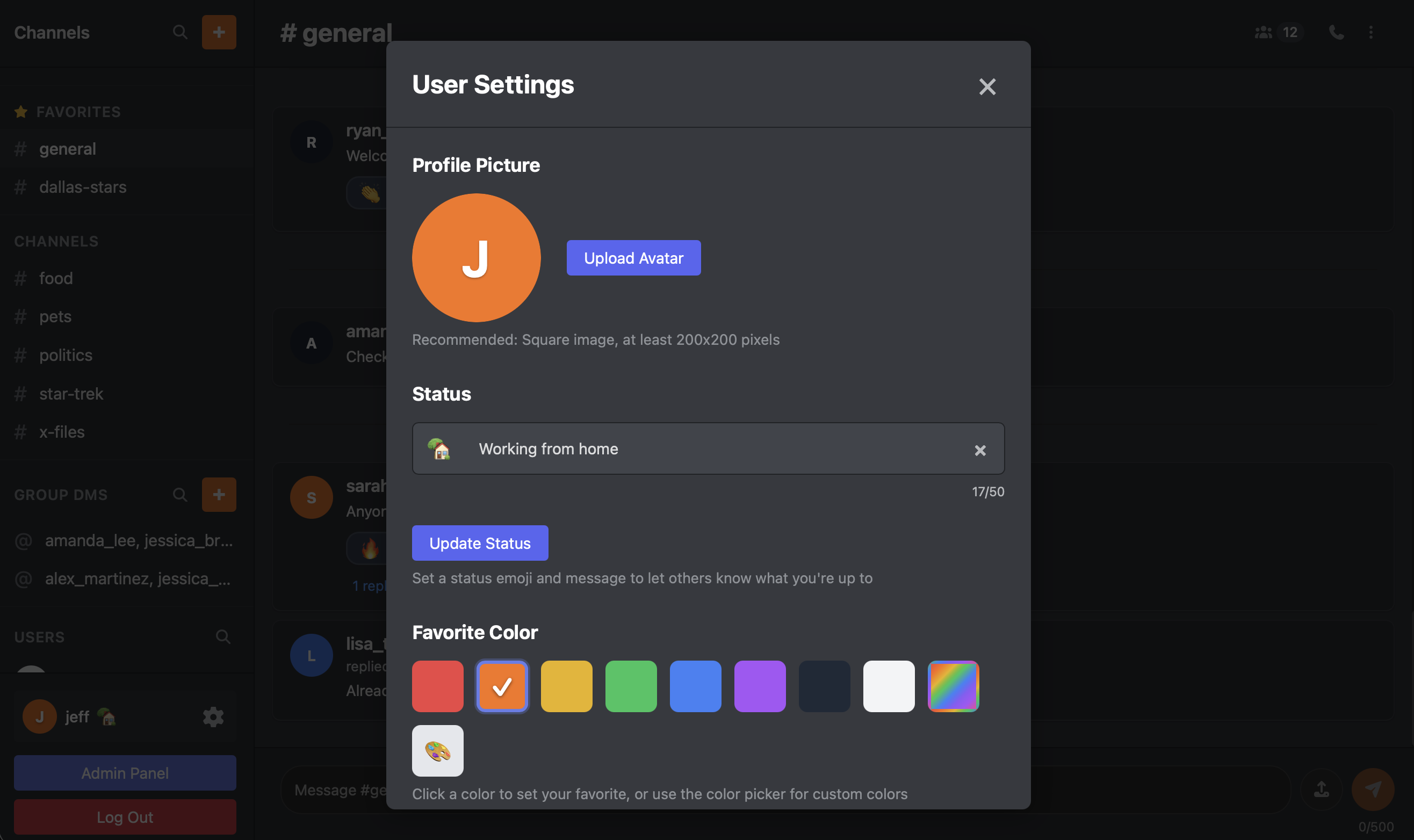Show the member list with 12 members
Screen dimensions: 1414x840
coord(1279,32)
